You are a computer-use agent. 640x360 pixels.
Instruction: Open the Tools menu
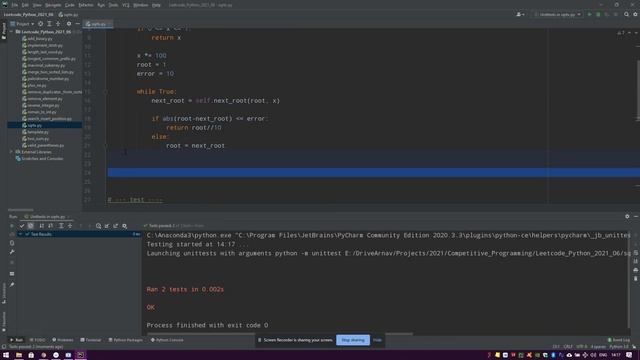pyautogui.click(x=113, y=5)
